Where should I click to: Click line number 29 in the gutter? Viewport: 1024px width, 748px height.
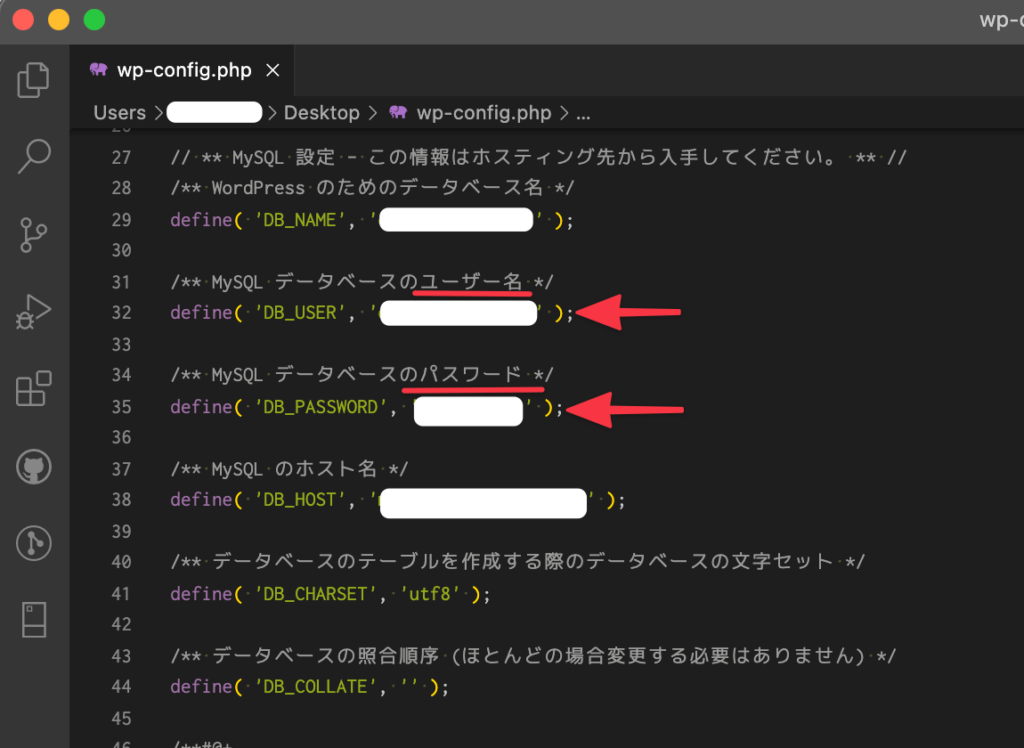coord(121,220)
